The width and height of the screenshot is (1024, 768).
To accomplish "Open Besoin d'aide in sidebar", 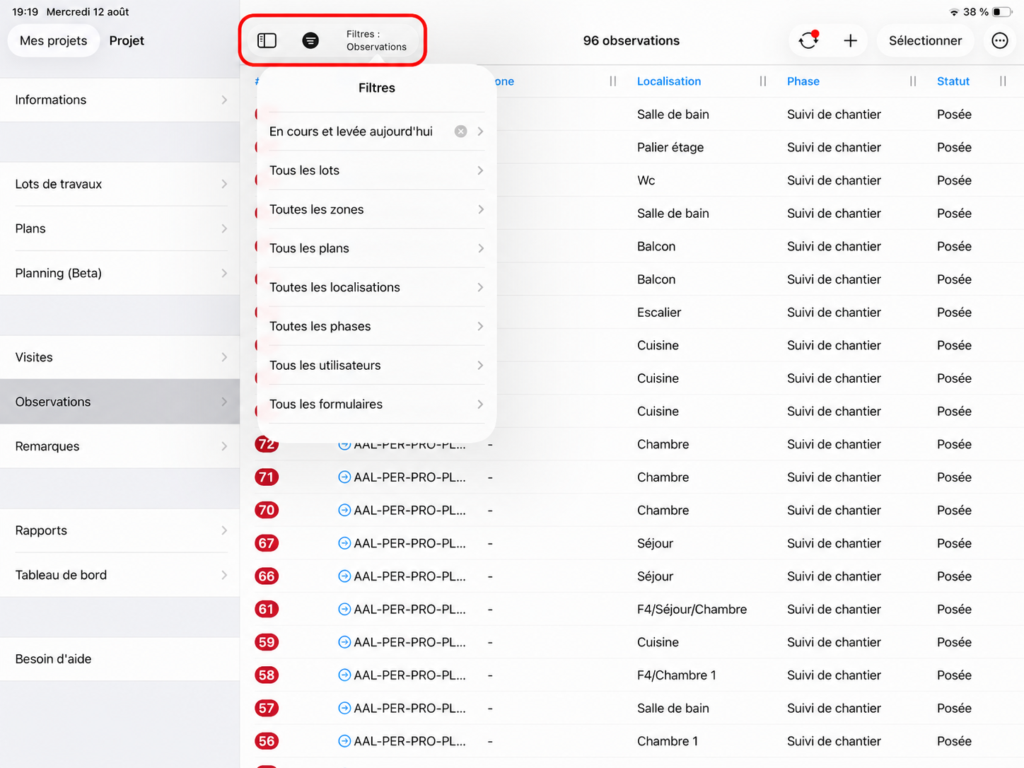I will click(x=120, y=659).
